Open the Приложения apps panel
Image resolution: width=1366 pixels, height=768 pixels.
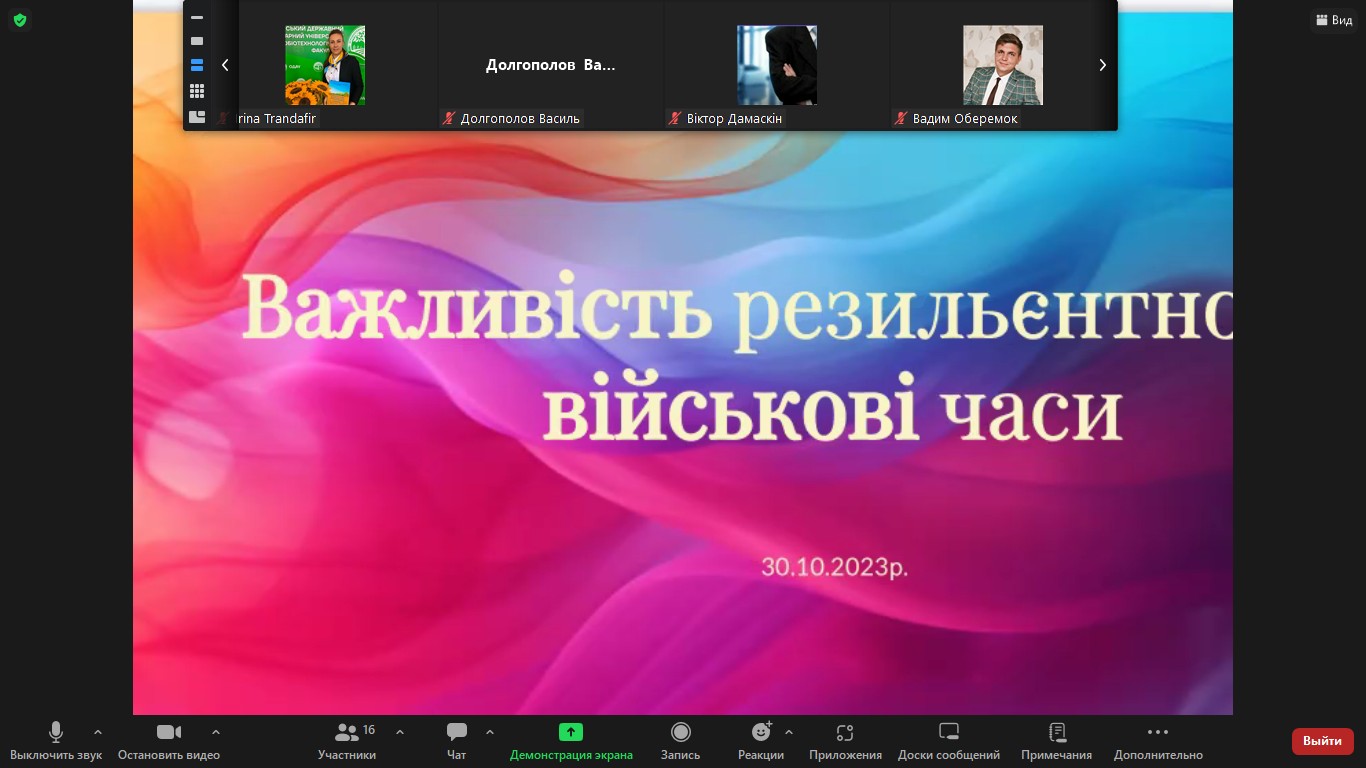coord(845,741)
